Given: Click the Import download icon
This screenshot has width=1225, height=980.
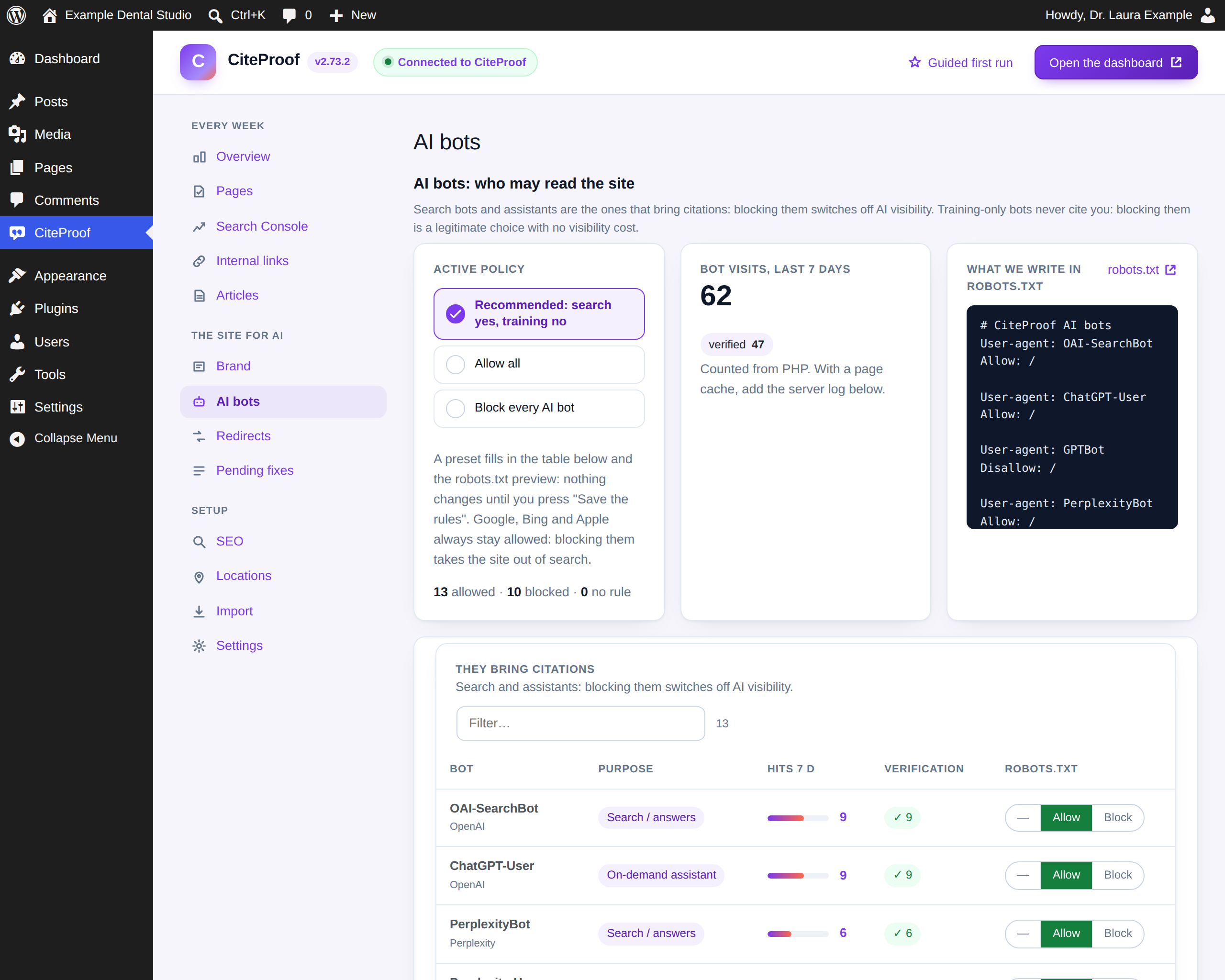Looking at the screenshot, I should pos(199,611).
